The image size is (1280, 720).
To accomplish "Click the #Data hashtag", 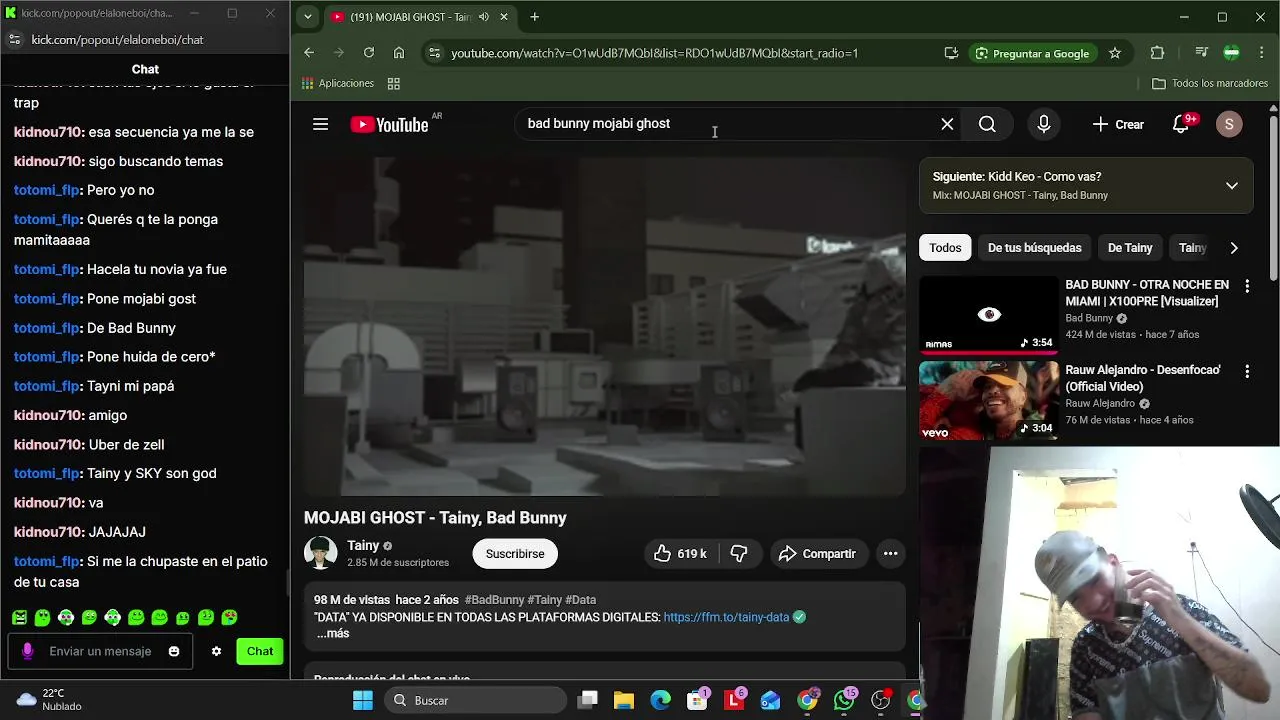I will pos(580,600).
